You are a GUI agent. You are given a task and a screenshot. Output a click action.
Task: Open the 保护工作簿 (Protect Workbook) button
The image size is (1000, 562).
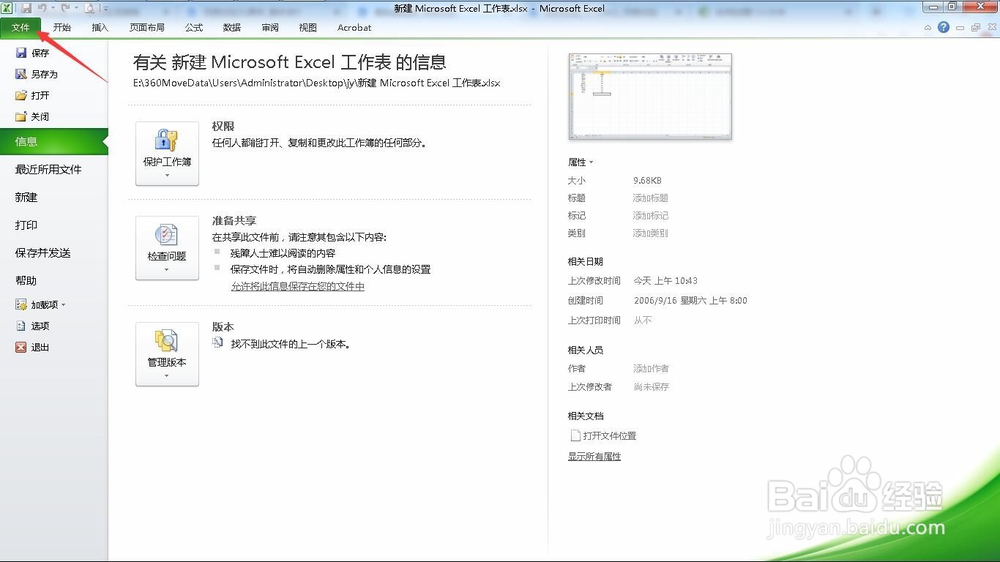[167, 154]
